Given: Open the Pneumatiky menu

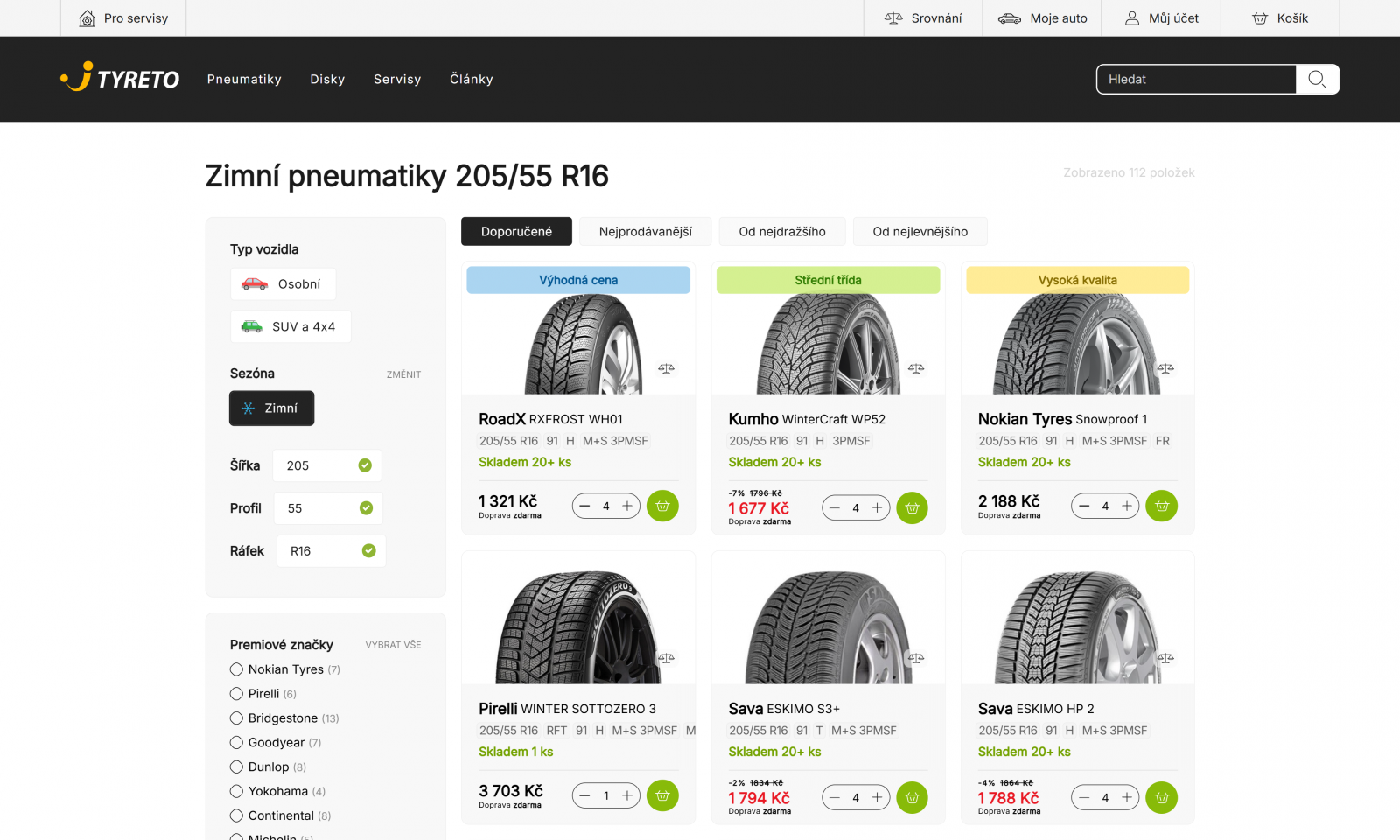Looking at the screenshot, I should (244, 79).
